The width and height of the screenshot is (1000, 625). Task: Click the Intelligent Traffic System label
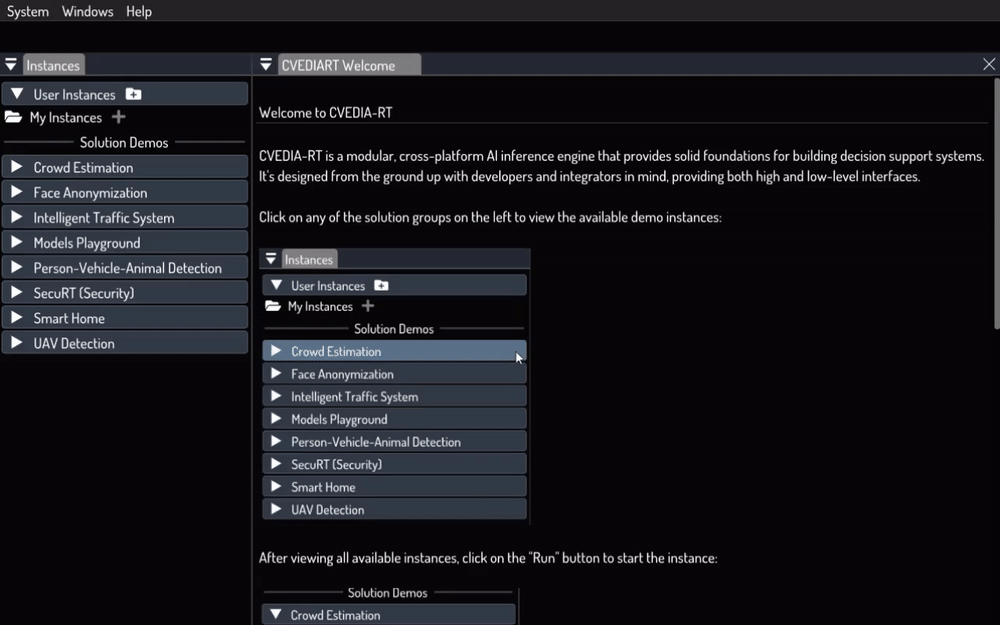(104, 218)
